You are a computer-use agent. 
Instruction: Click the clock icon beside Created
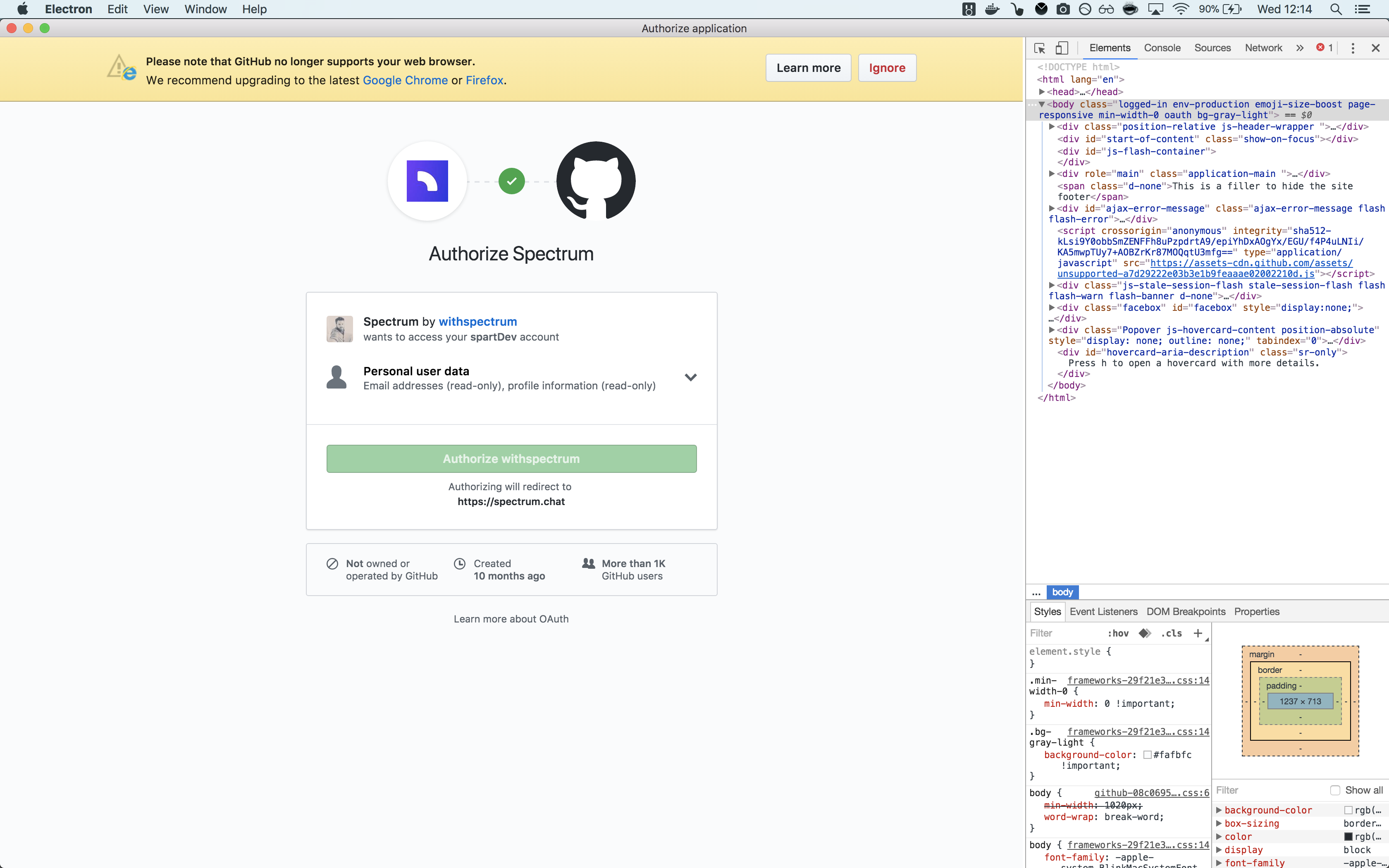[x=460, y=564]
